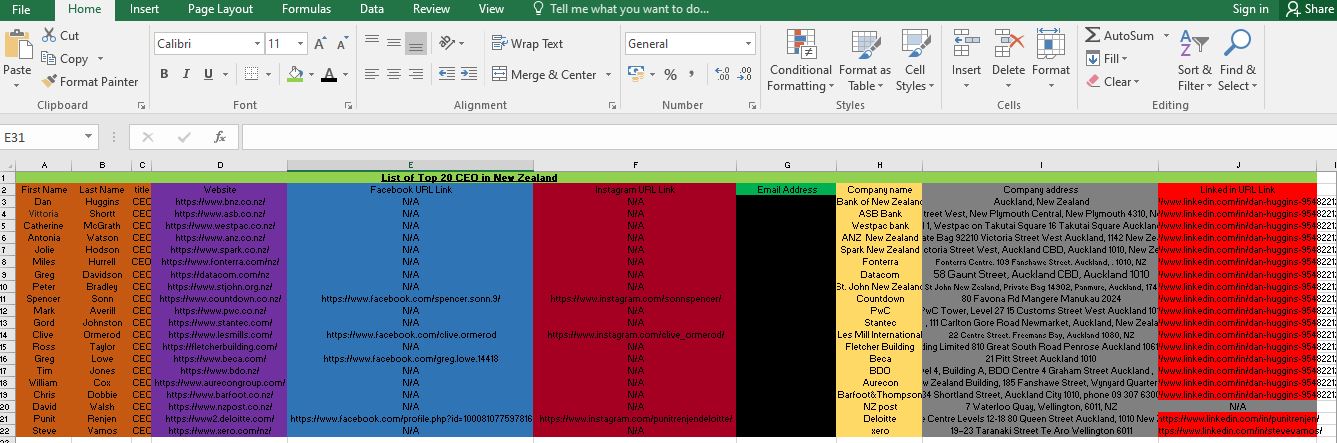The height and width of the screenshot is (443, 1337).
Task: Open the General number format dropdown
Action: (x=748, y=44)
